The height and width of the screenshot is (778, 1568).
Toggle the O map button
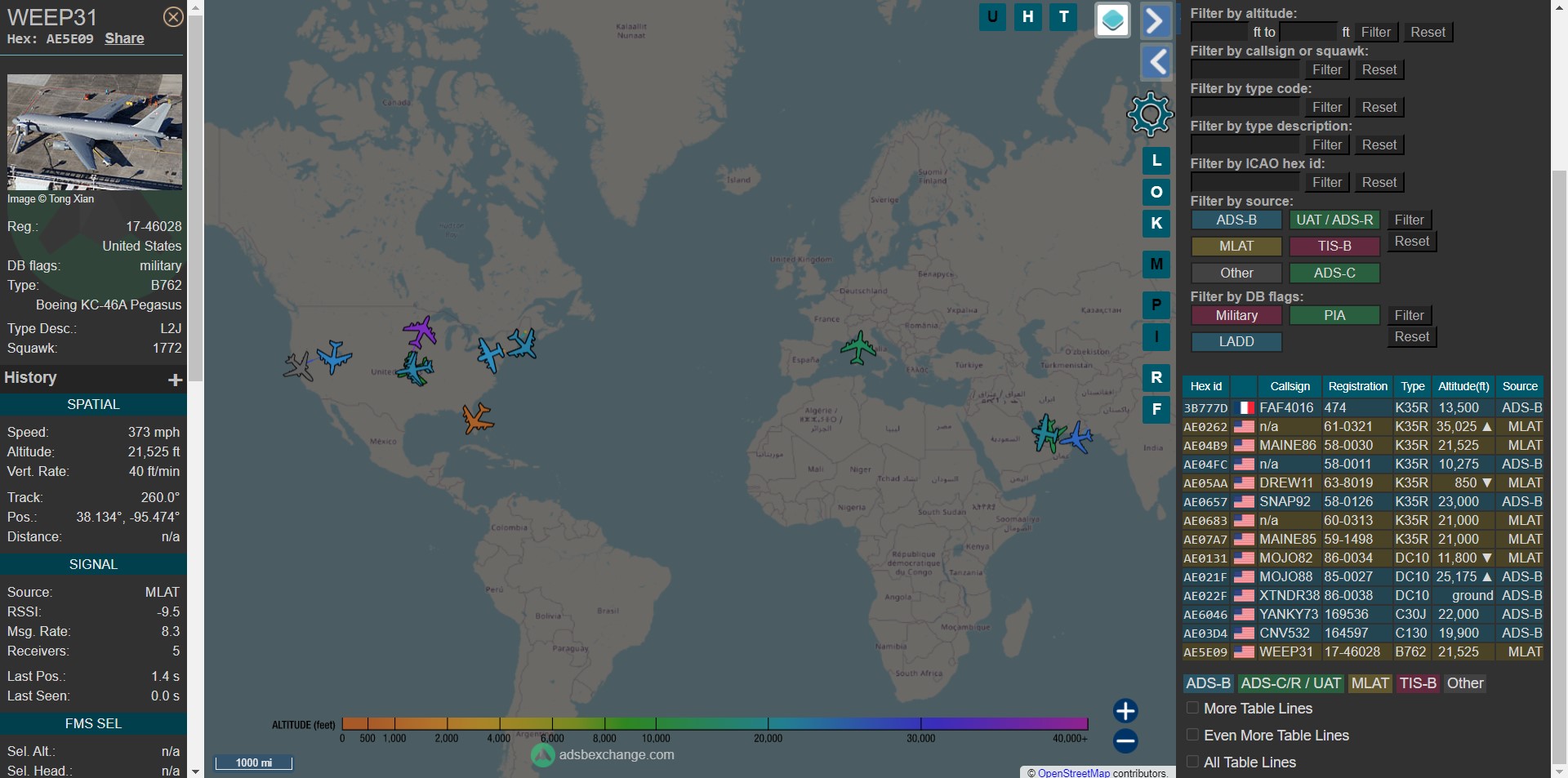1156,193
